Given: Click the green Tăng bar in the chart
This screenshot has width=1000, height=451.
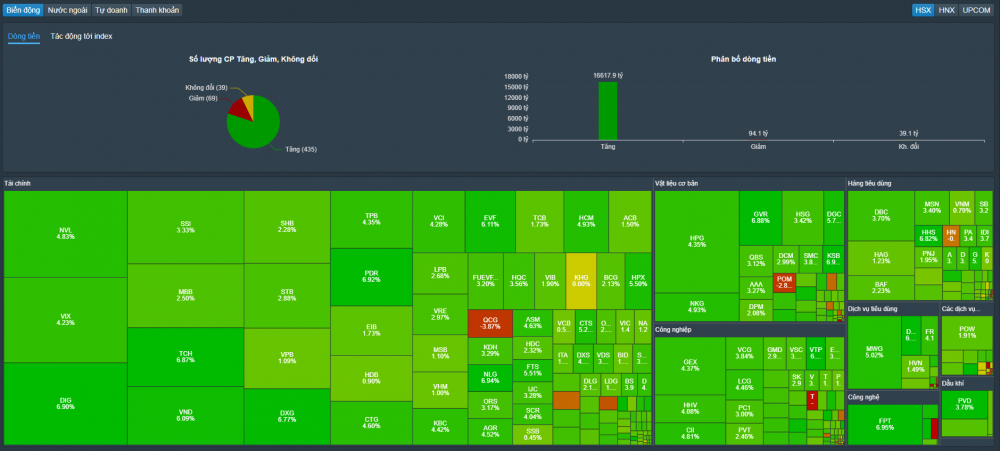Looking at the screenshot, I should coord(607,110).
